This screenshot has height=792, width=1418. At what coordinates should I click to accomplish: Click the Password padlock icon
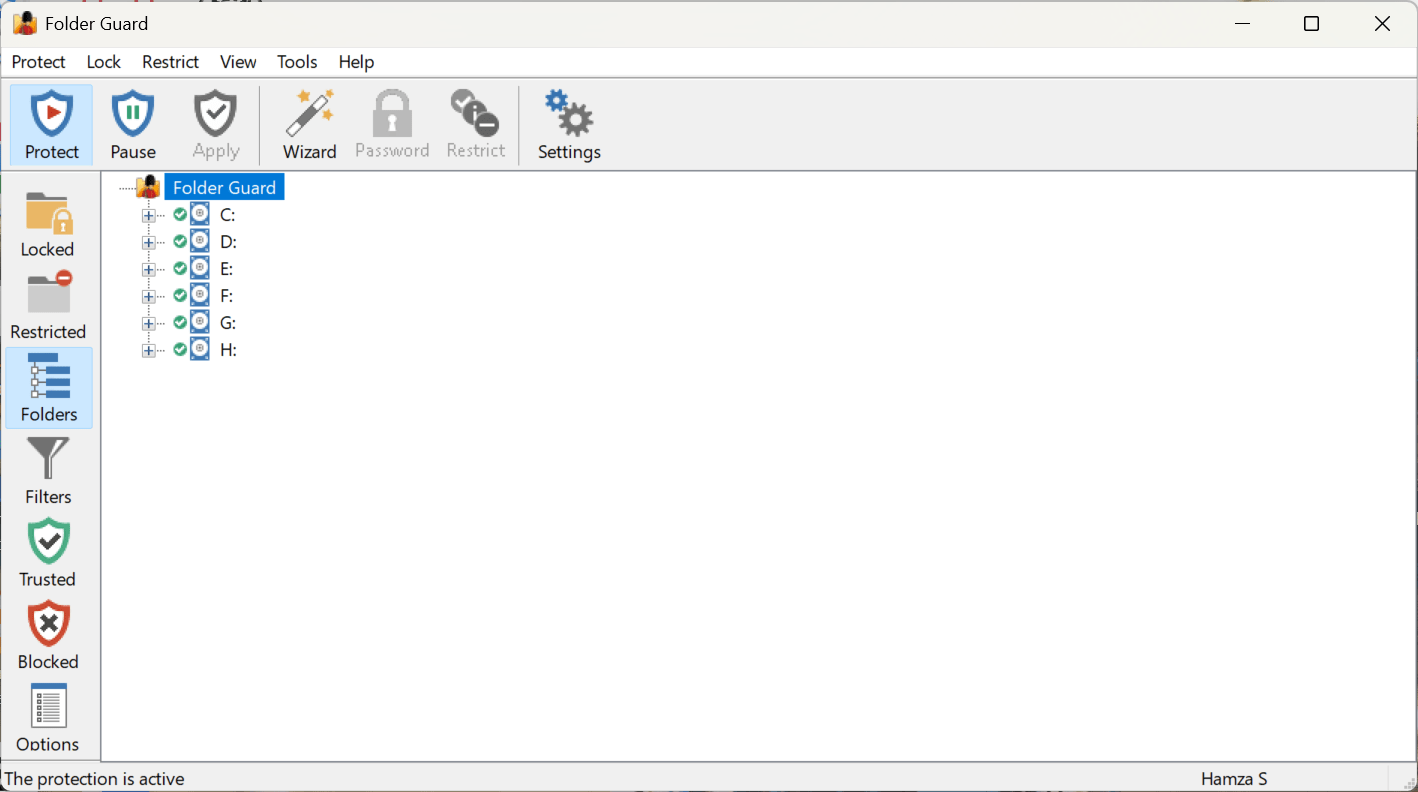click(x=392, y=113)
